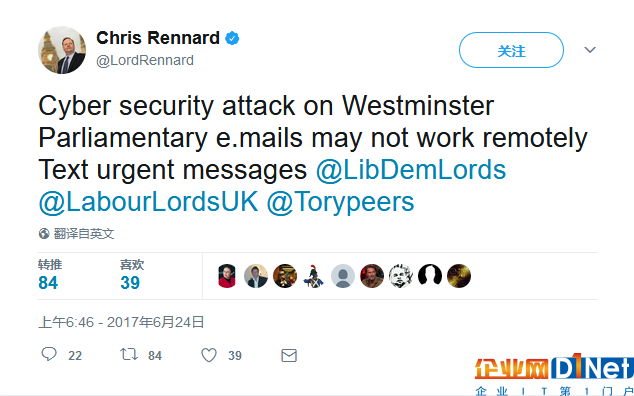Viewport: 634px width, 396px height.
Task: Open the default grey silhouette liker avatar
Action: (343, 276)
